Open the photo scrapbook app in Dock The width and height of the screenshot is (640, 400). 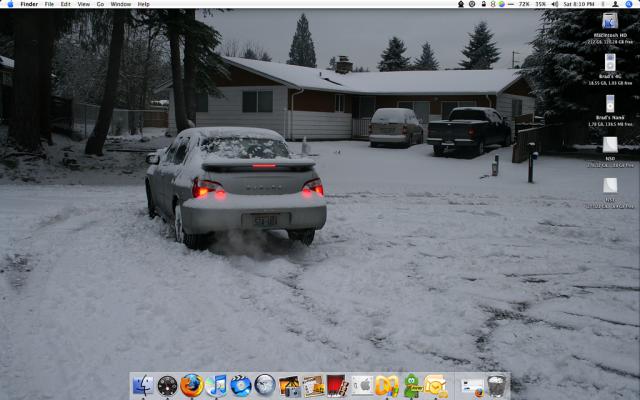coord(313,386)
